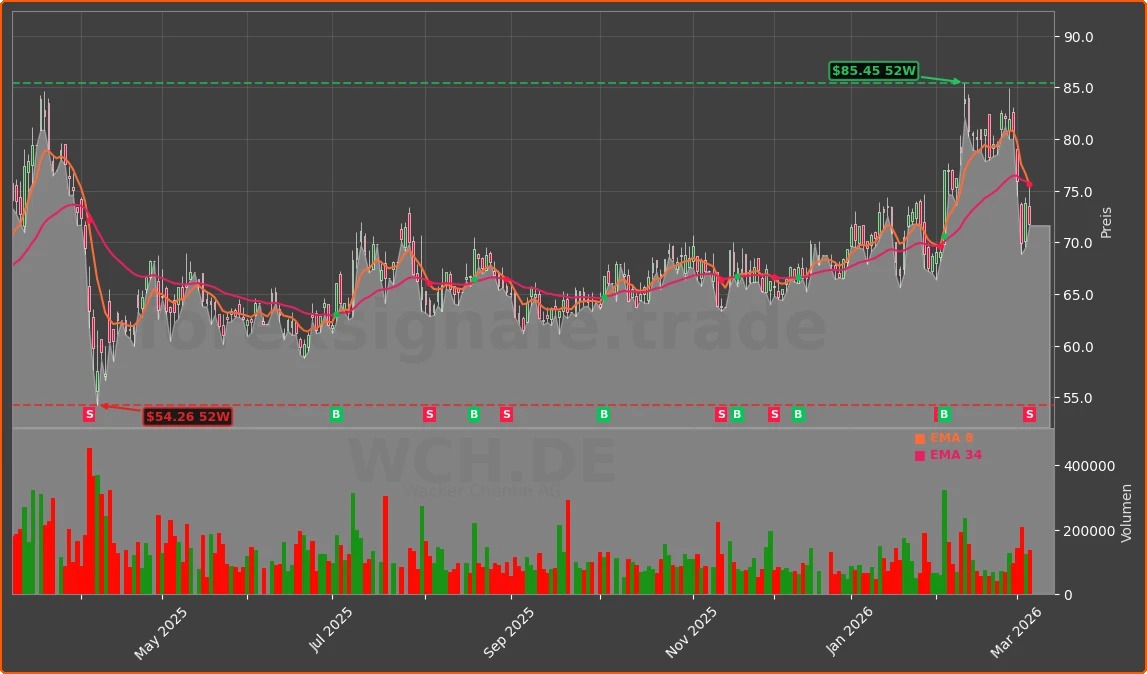Click the S sell marker right after Sep 2025
The width and height of the screenshot is (1147, 674).
pyautogui.click(x=507, y=414)
